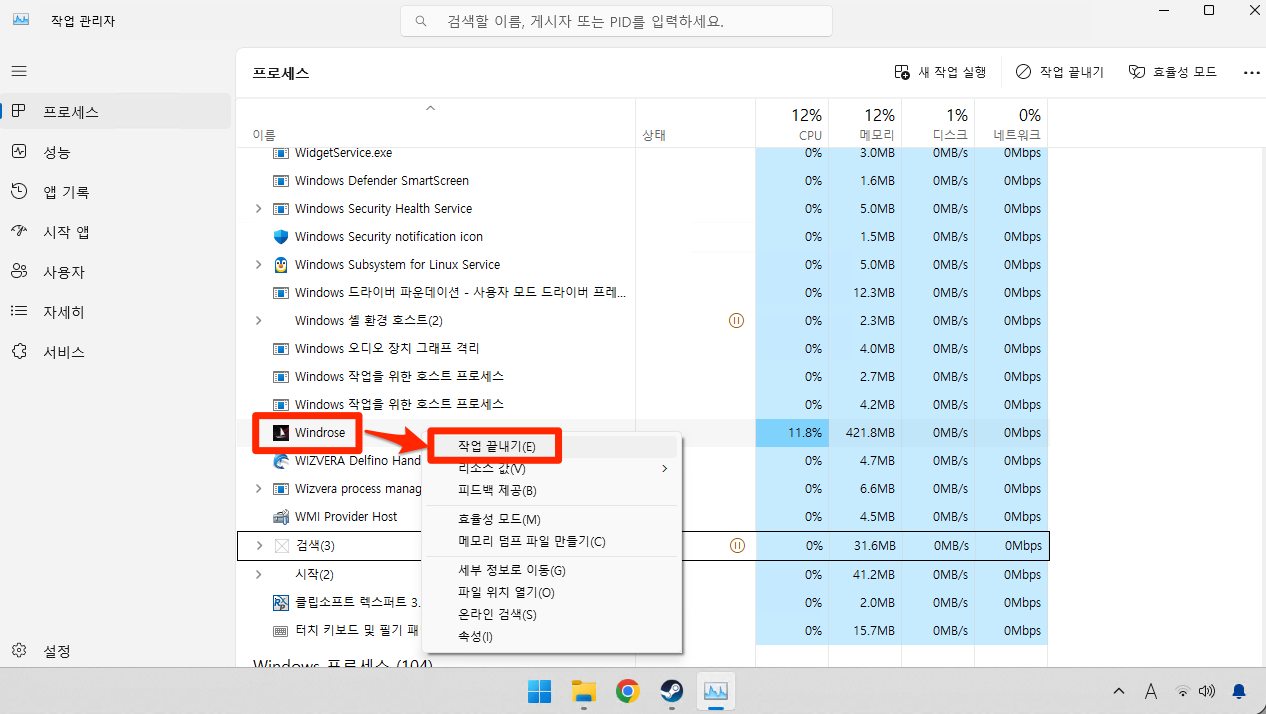The image size is (1266, 714).
Task: Open Google Chrome from the taskbar
Action: pos(627,691)
